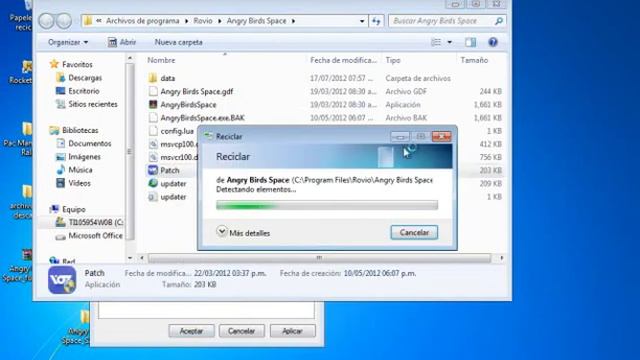Select the data folder icon
Screen dimensions: 640x360
pyautogui.click(x=153, y=78)
